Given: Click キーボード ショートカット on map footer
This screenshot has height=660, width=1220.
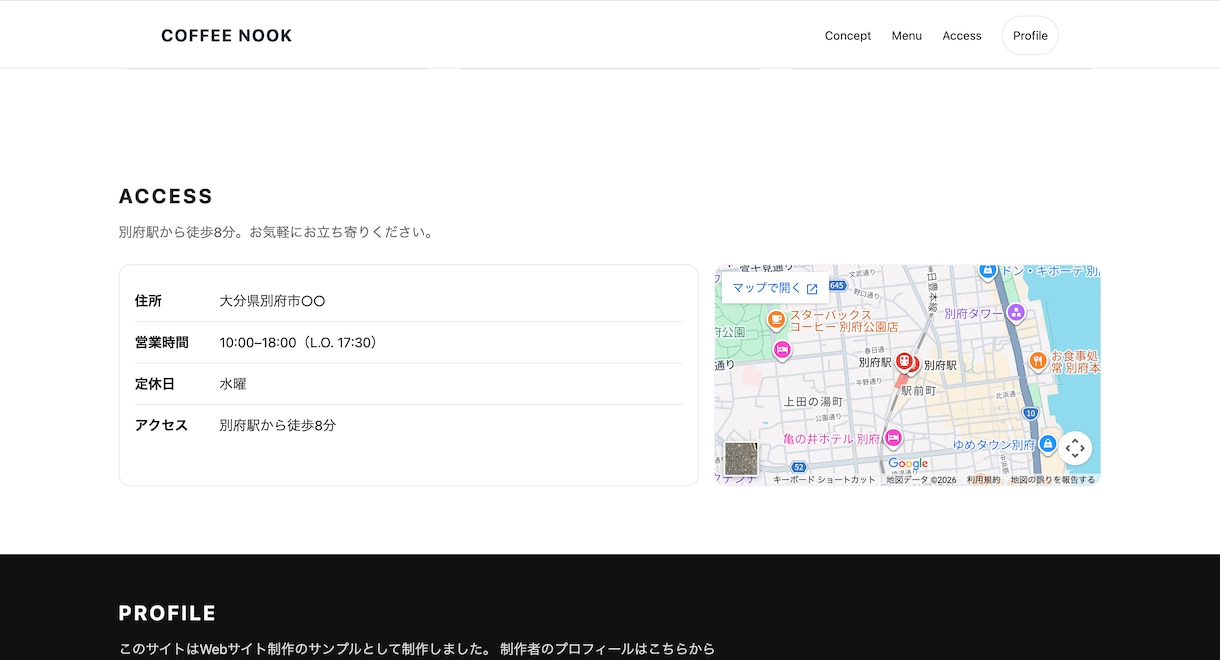Looking at the screenshot, I should click(x=824, y=480).
